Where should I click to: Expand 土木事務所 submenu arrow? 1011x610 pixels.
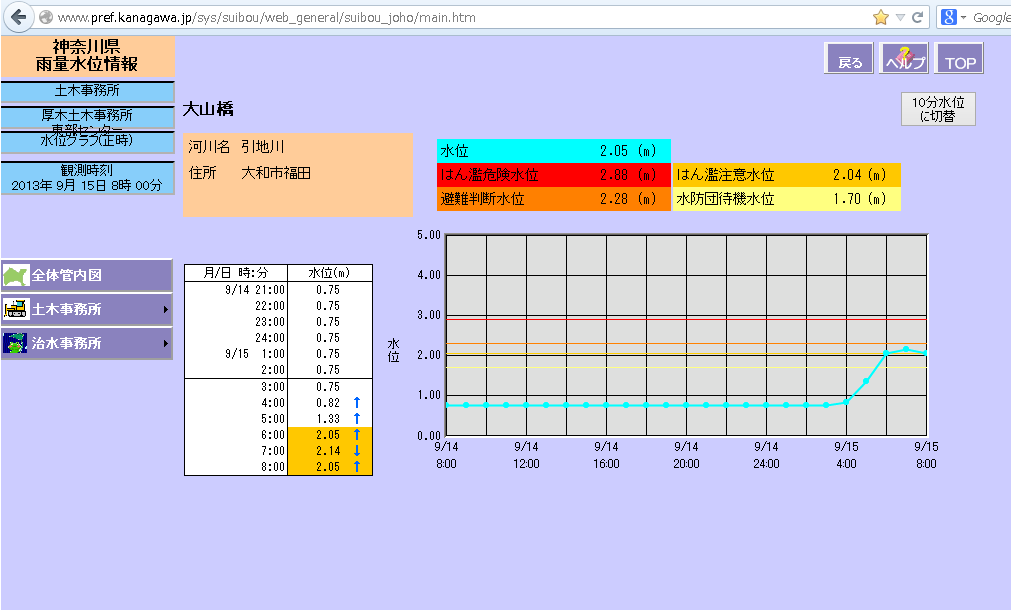(x=166, y=310)
